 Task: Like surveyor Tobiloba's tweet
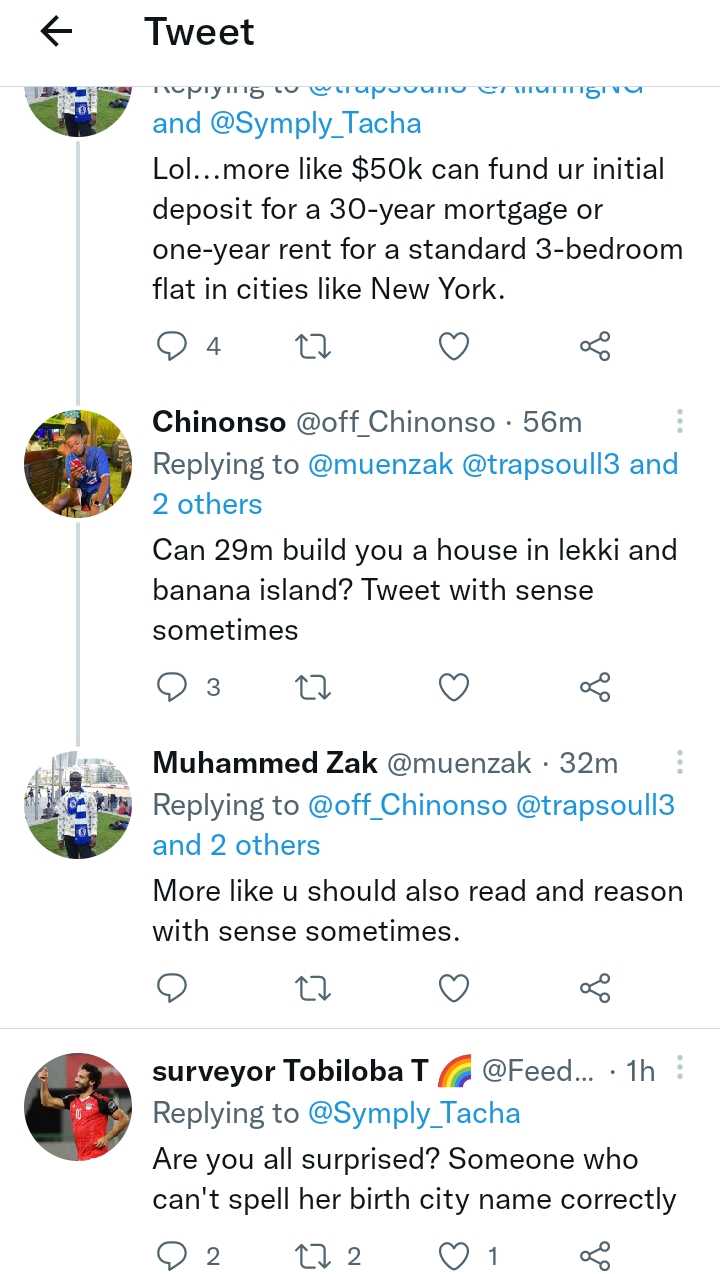click(x=454, y=1256)
